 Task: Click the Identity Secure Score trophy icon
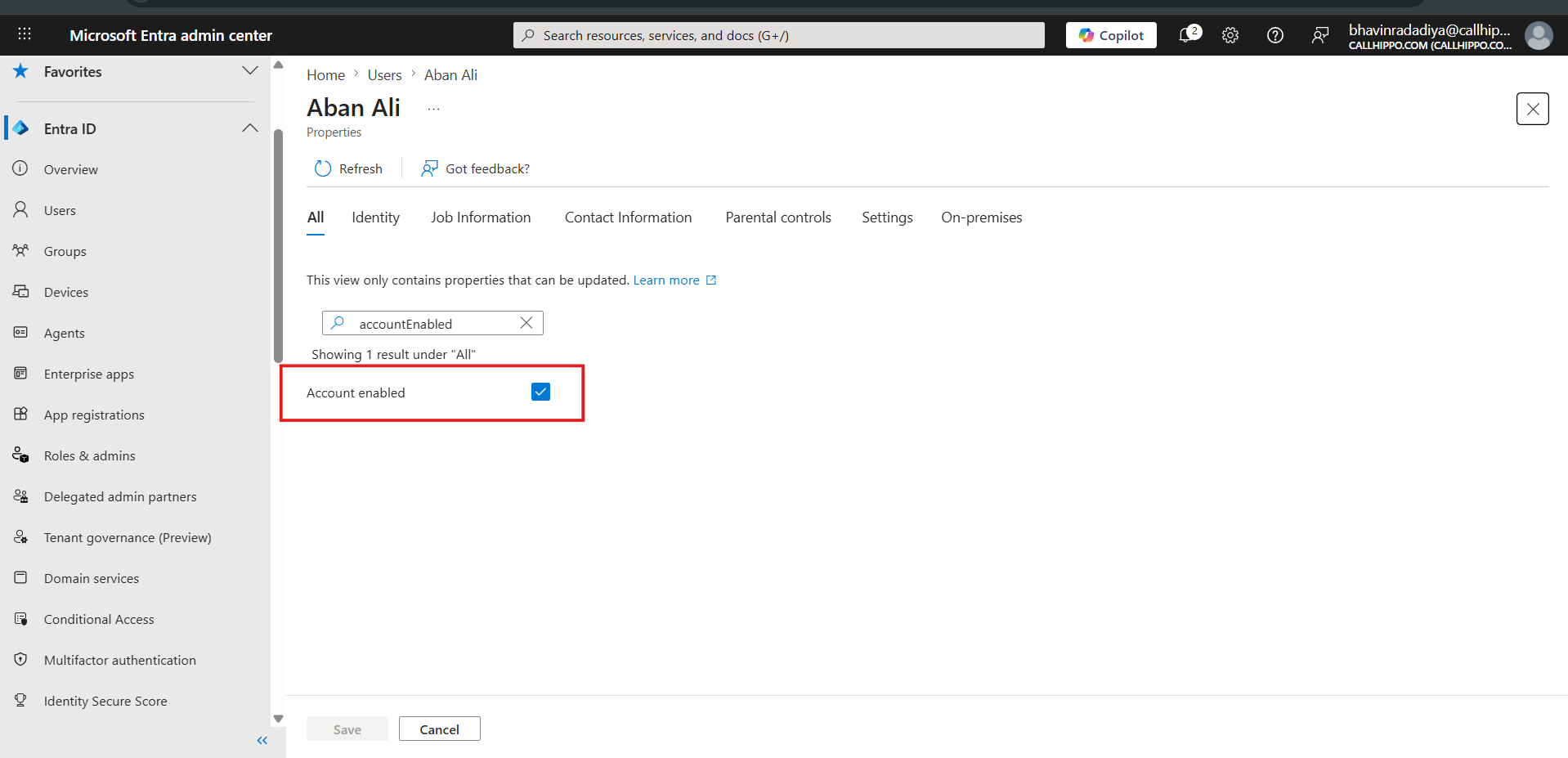[x=20, y=700]
